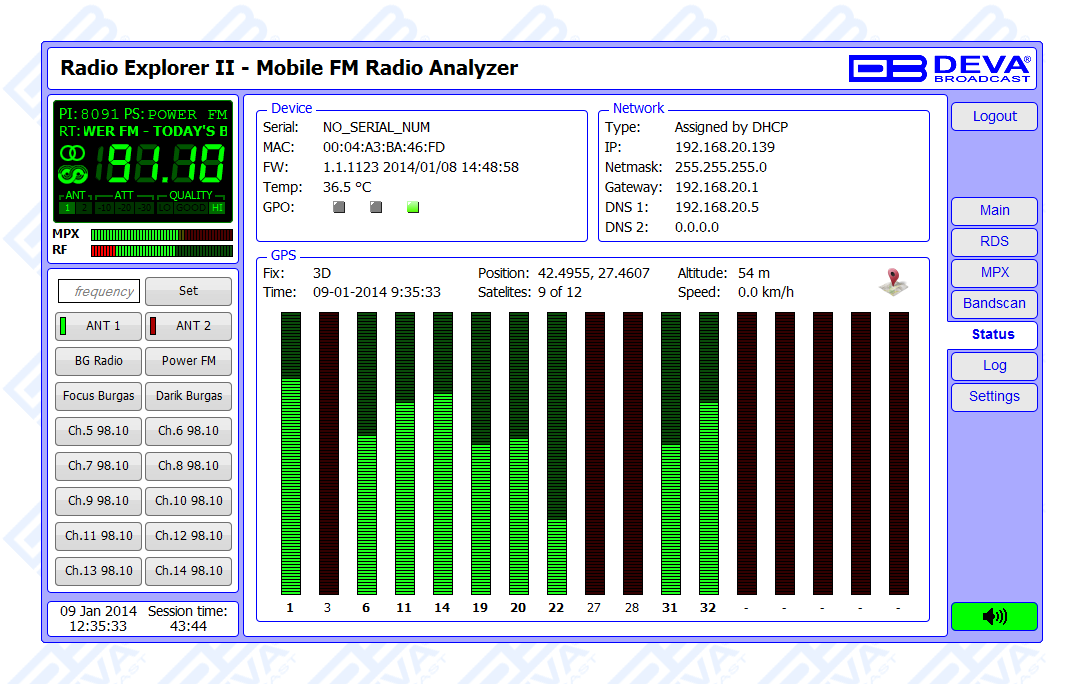Screen dimensions: 1084x684
Task: Click the DEVA Broadcast logo
Action: 939,68
